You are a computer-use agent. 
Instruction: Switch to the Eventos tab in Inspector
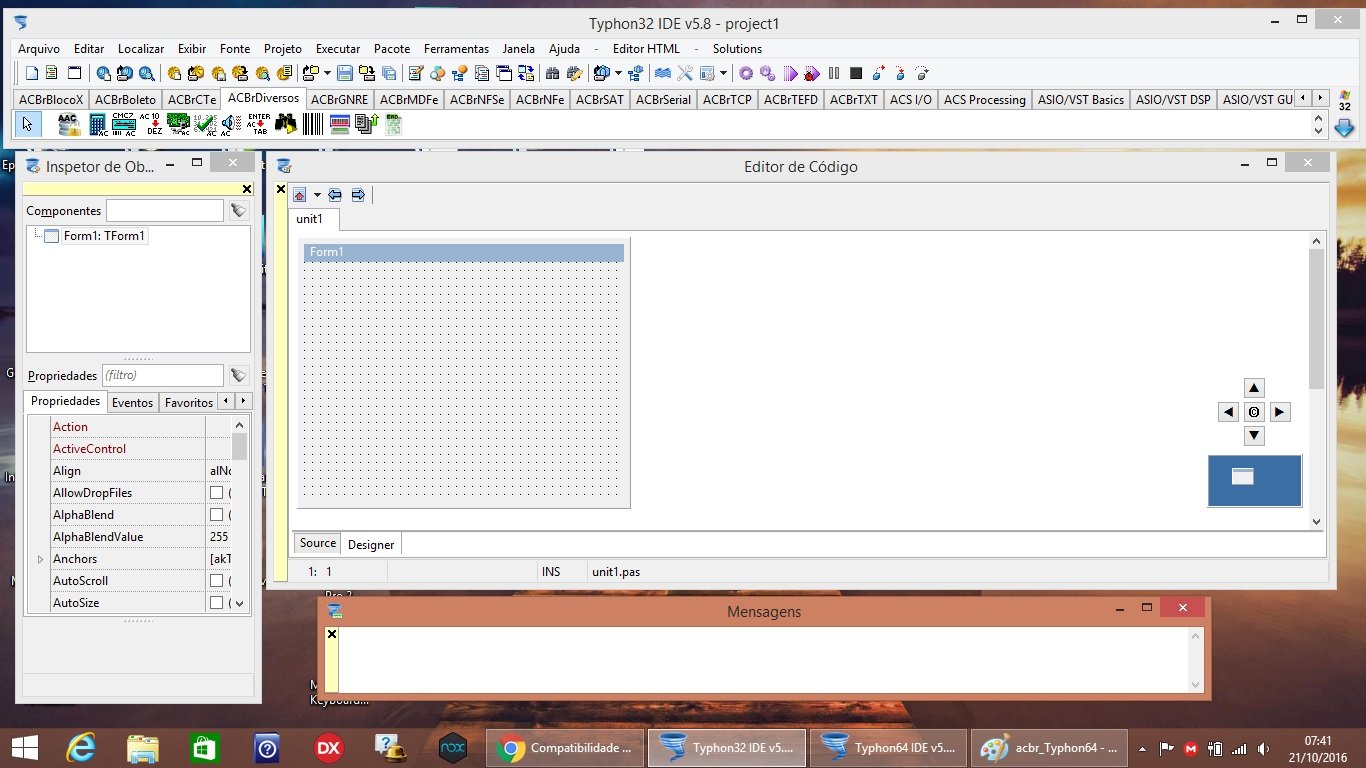point(132,402)
